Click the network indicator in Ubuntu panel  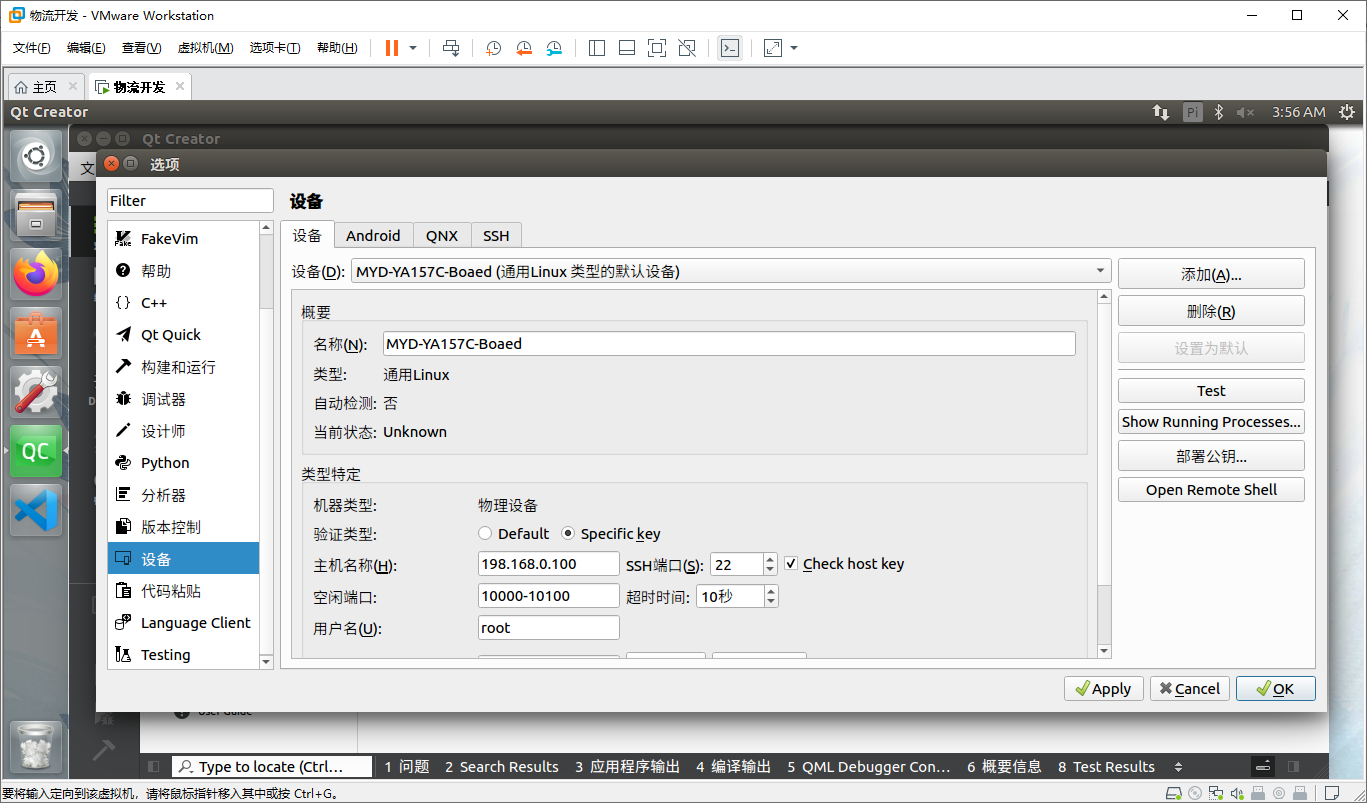[x=1161, y=112]
